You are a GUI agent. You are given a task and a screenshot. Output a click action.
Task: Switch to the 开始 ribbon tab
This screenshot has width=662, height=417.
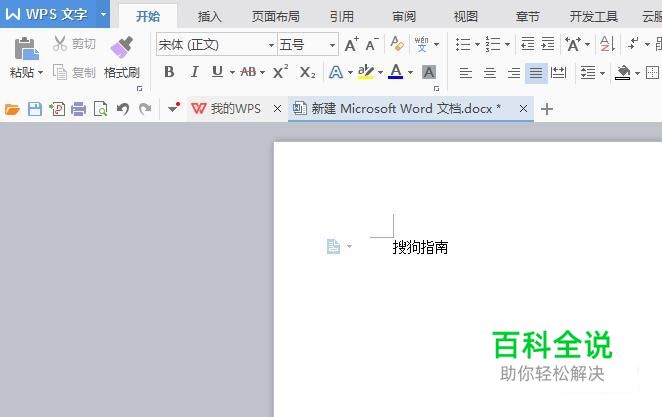point(148,16)
